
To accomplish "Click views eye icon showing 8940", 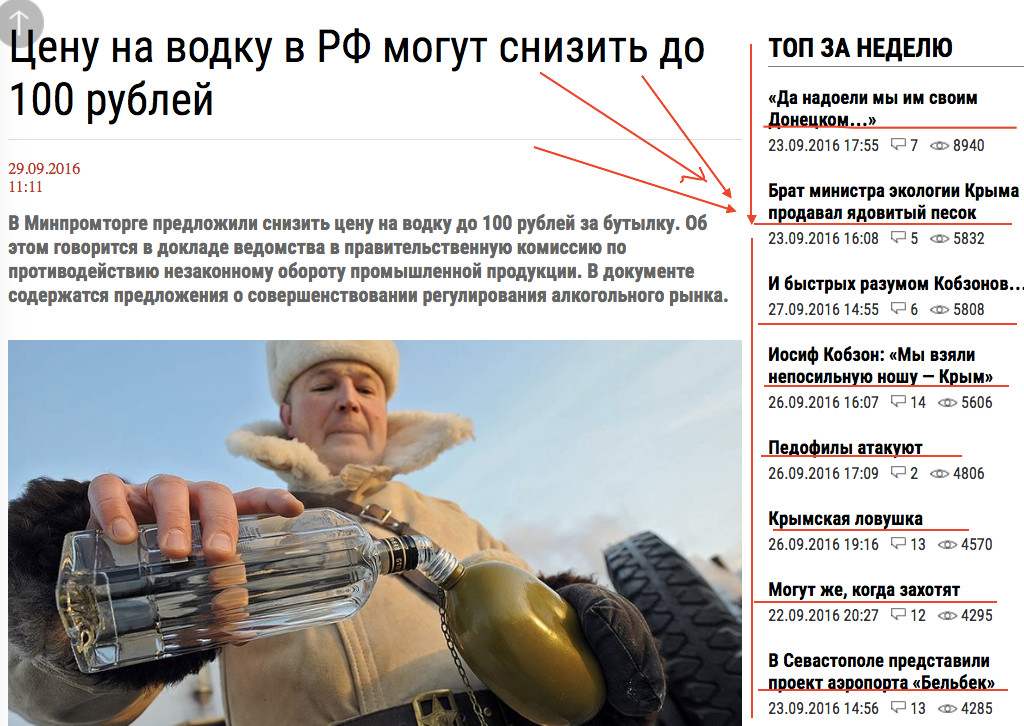I will coord(939,146).
